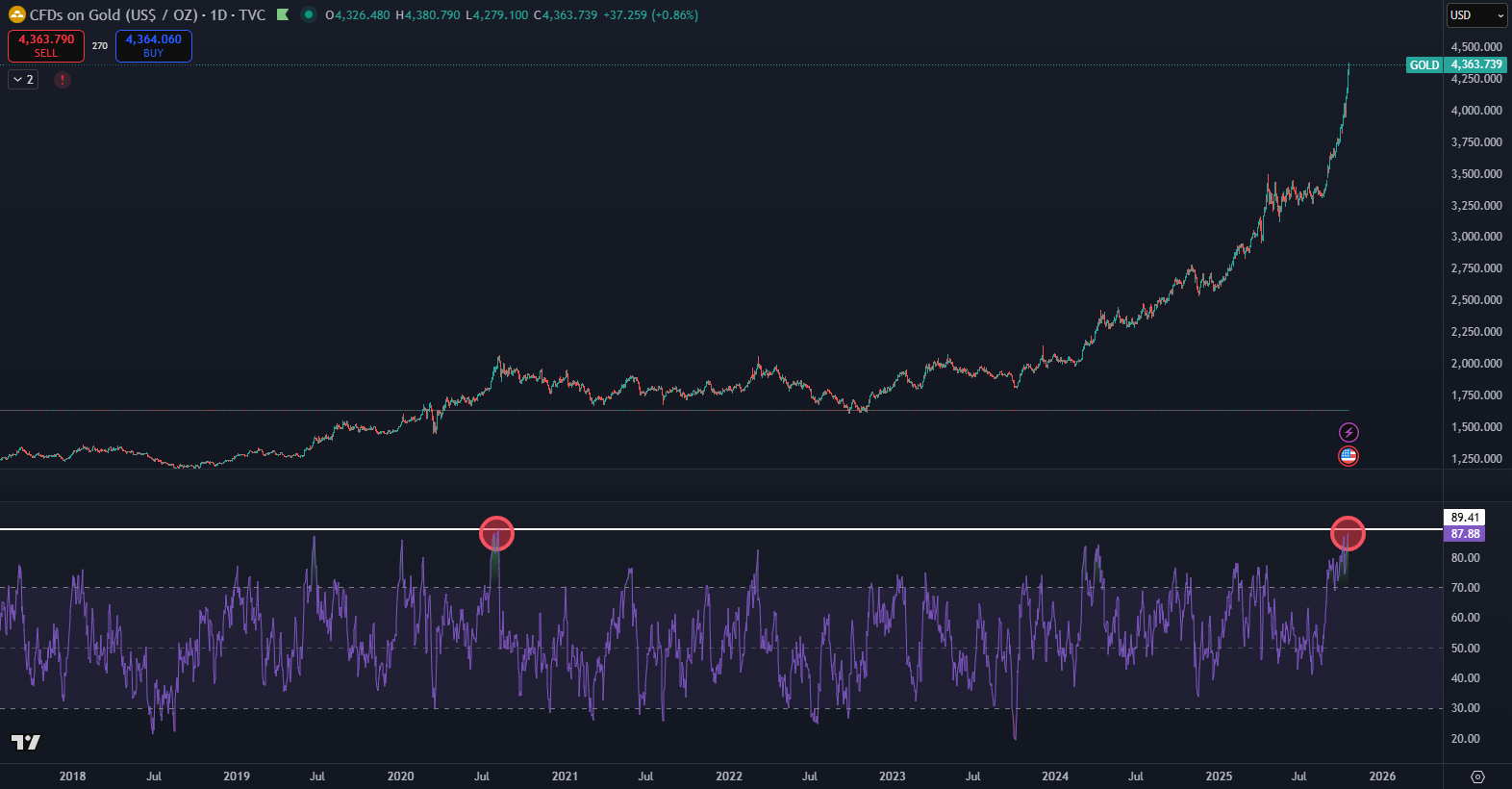Click the gold bars symbol logo
This screenshot has width=1512, height=789.
click(x=16, y=14)
